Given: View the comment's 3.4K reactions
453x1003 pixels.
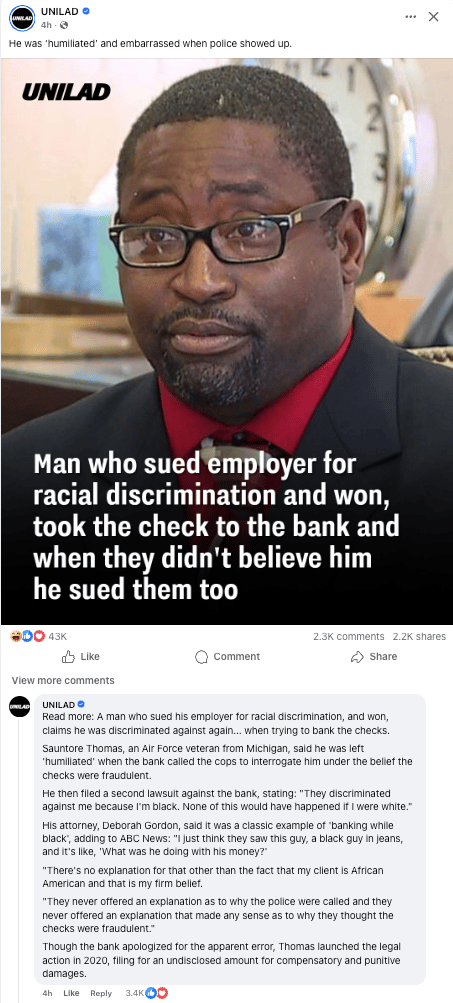Looking at the screenshot, I should [x=146, y=993].
